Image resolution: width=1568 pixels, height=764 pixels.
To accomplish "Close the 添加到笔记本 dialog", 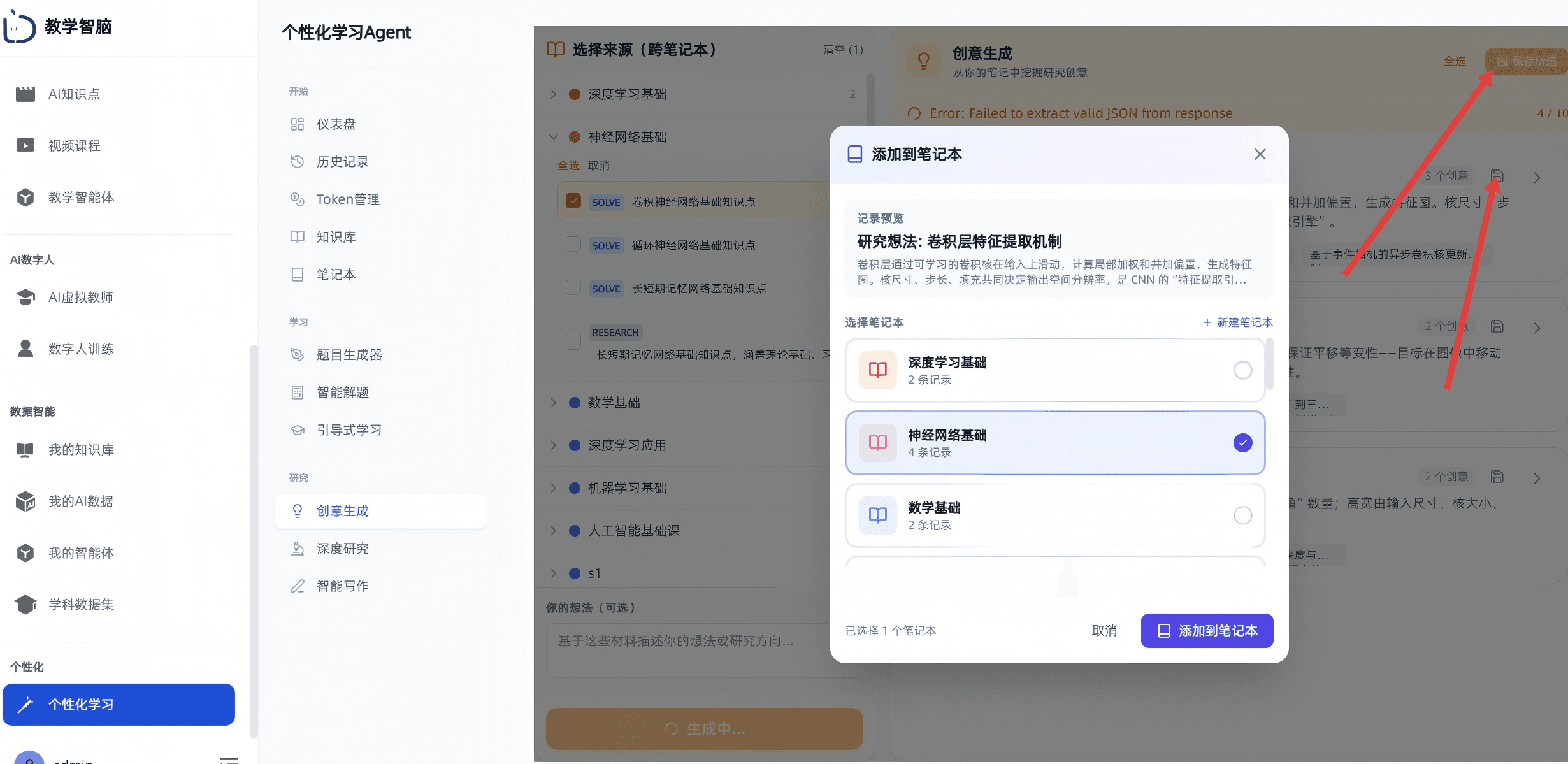I will (1260, 154).
